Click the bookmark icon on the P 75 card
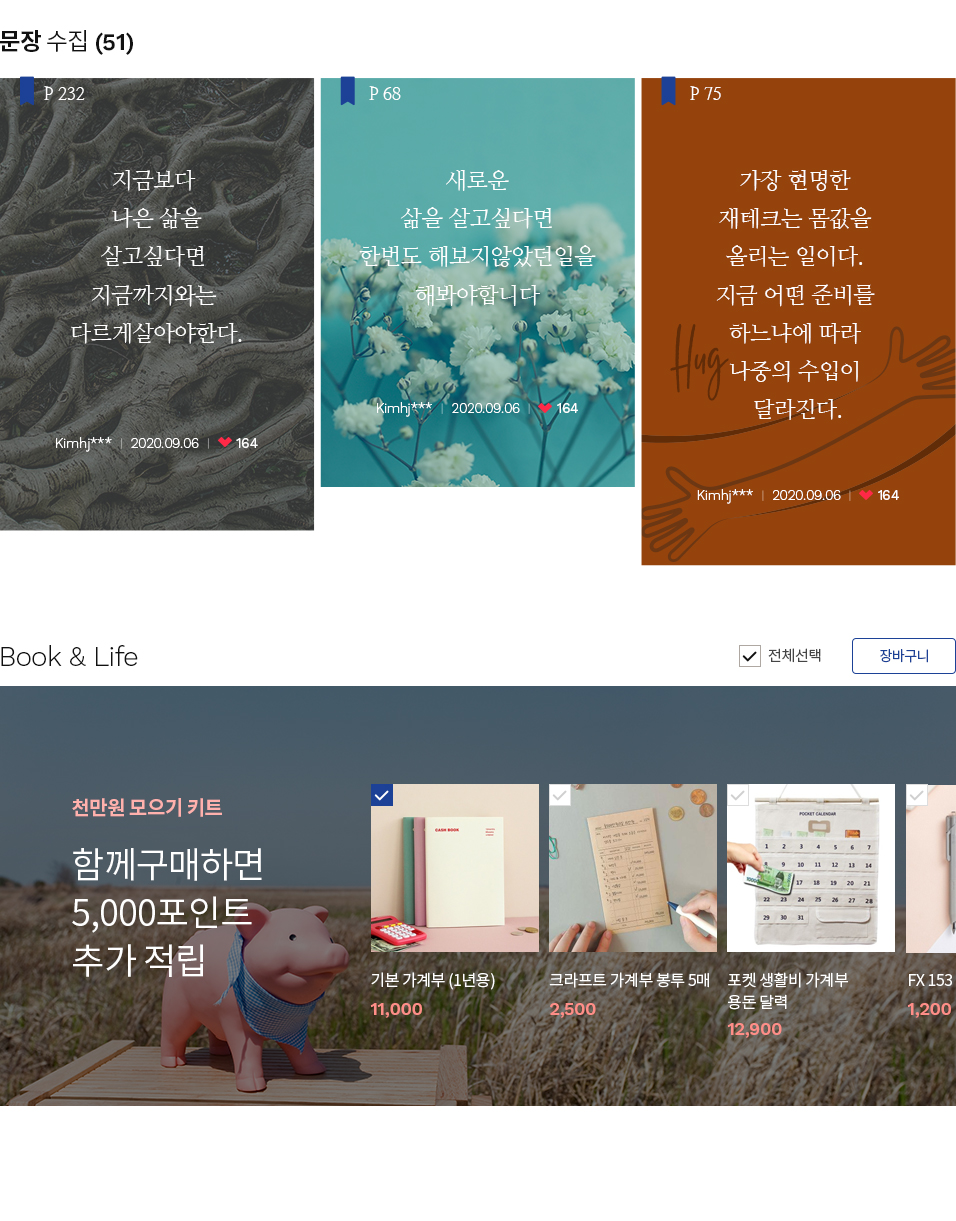This screenshot has width=956, height=1221. (x=668, y=91)
